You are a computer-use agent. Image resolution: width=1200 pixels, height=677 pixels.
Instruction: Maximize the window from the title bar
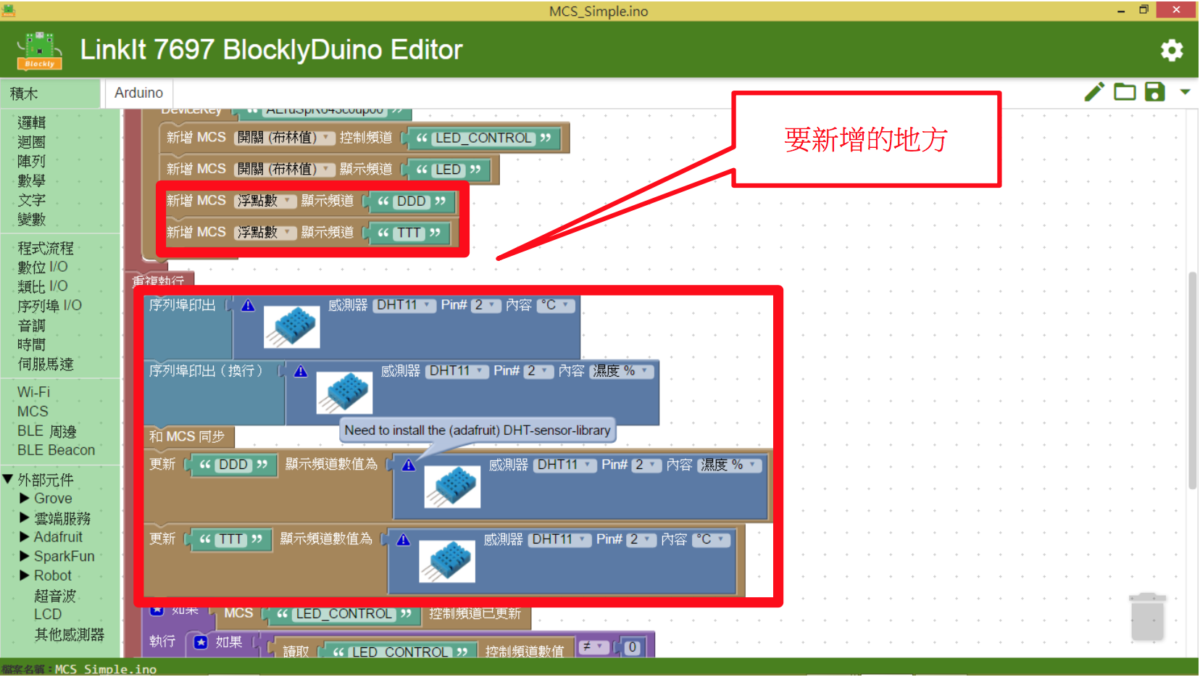coord(1144,10)
